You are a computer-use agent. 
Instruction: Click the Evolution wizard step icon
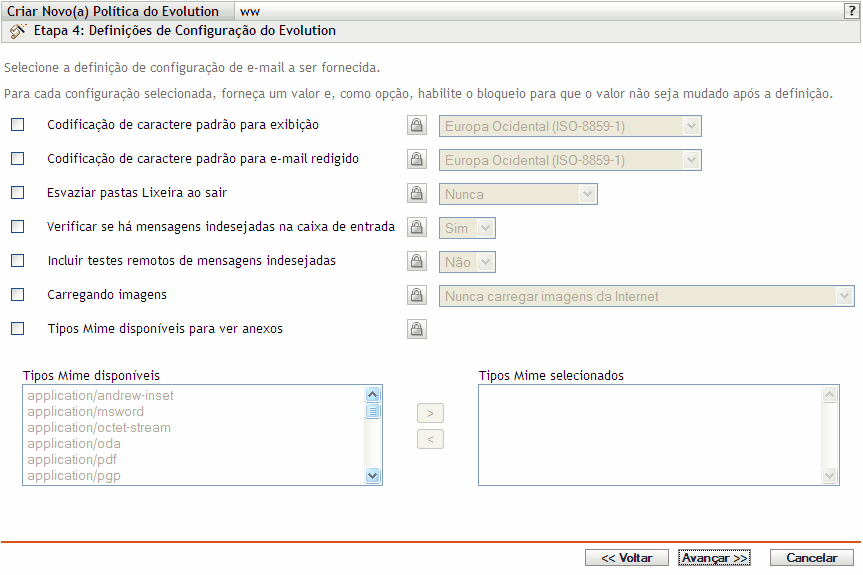(18, 31)
